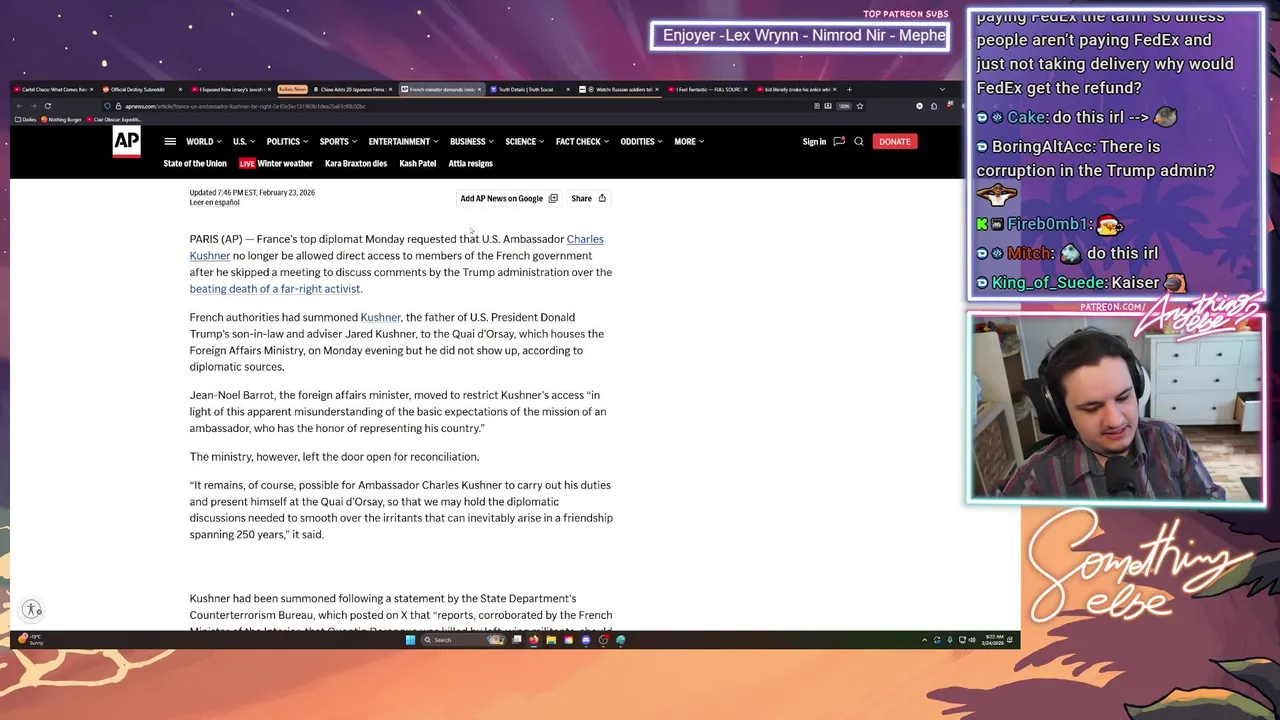Switch to the Kalshi News tab
This screenshot has height=720, width=1280.
click(x=292, y=89)
